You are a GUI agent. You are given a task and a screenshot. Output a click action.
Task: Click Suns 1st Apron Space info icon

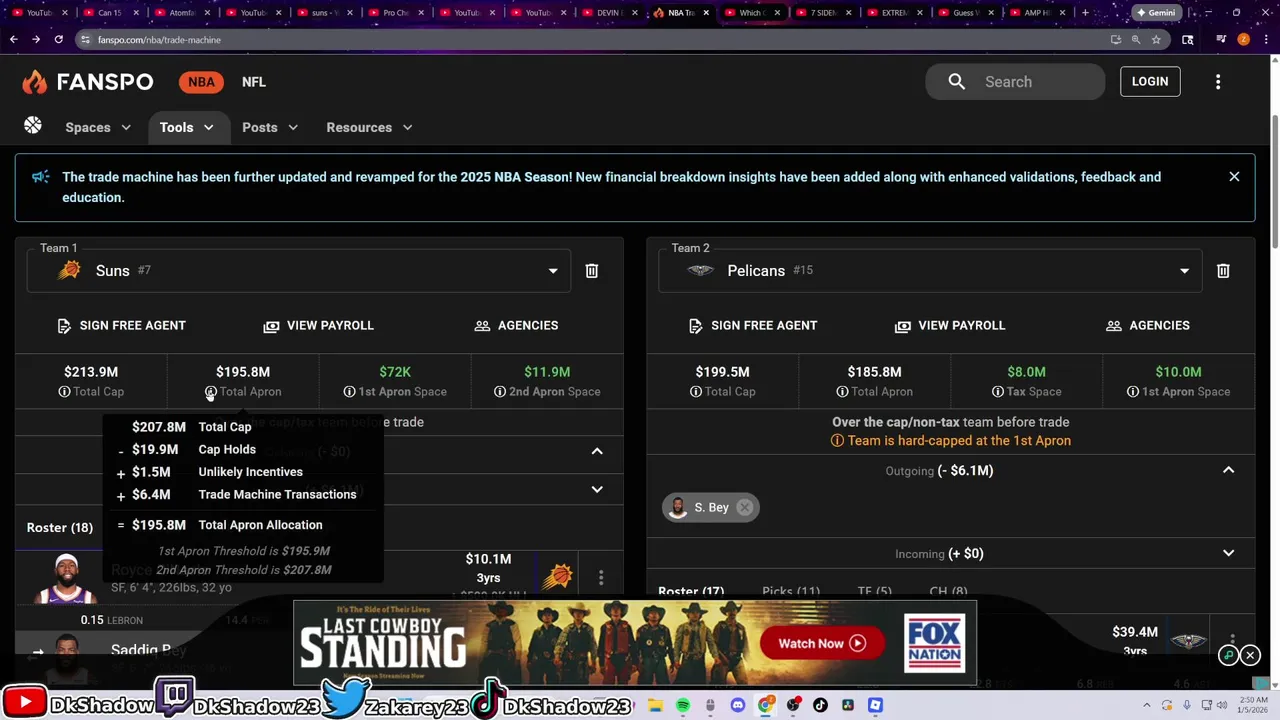coord(349,392)
